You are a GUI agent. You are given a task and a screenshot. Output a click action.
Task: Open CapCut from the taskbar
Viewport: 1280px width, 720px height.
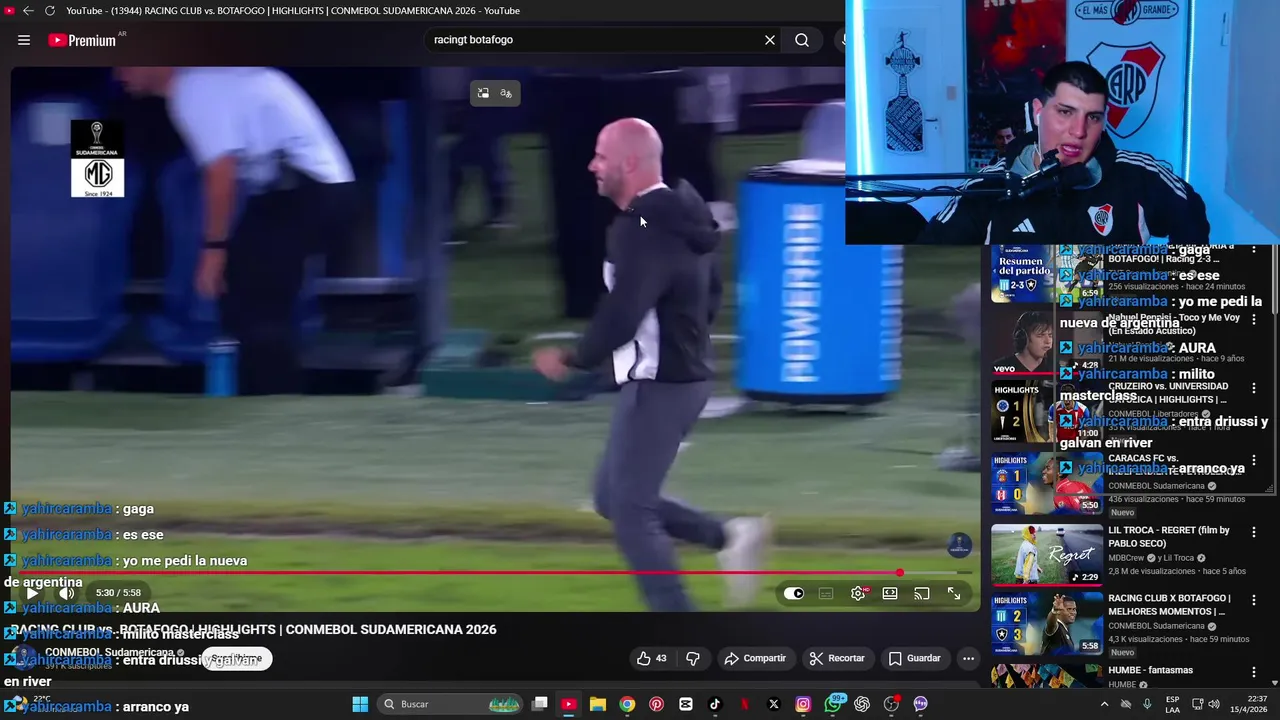[x=686, y=704]
